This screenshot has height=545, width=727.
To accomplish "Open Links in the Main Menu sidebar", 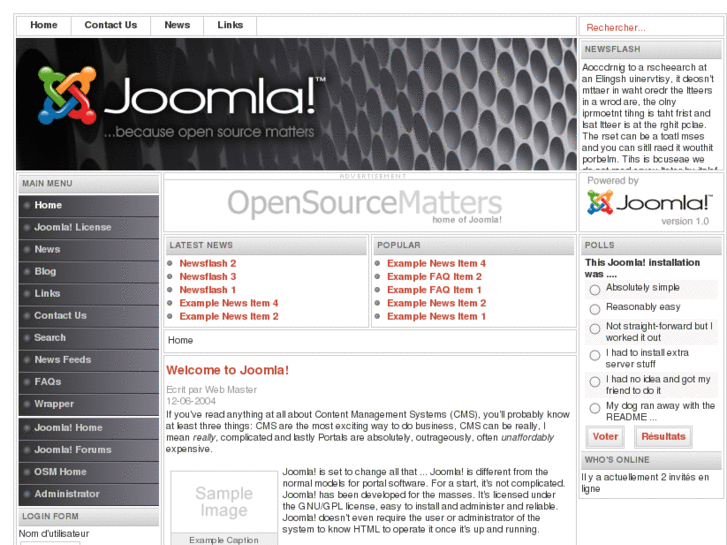I will coord(89,294).
